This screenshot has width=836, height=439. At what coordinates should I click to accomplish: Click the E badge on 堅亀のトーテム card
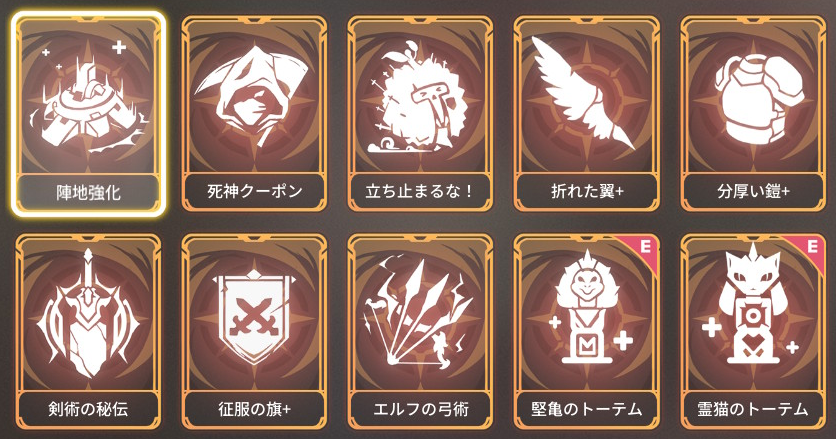pyautogui.click(x=644, y=247)
